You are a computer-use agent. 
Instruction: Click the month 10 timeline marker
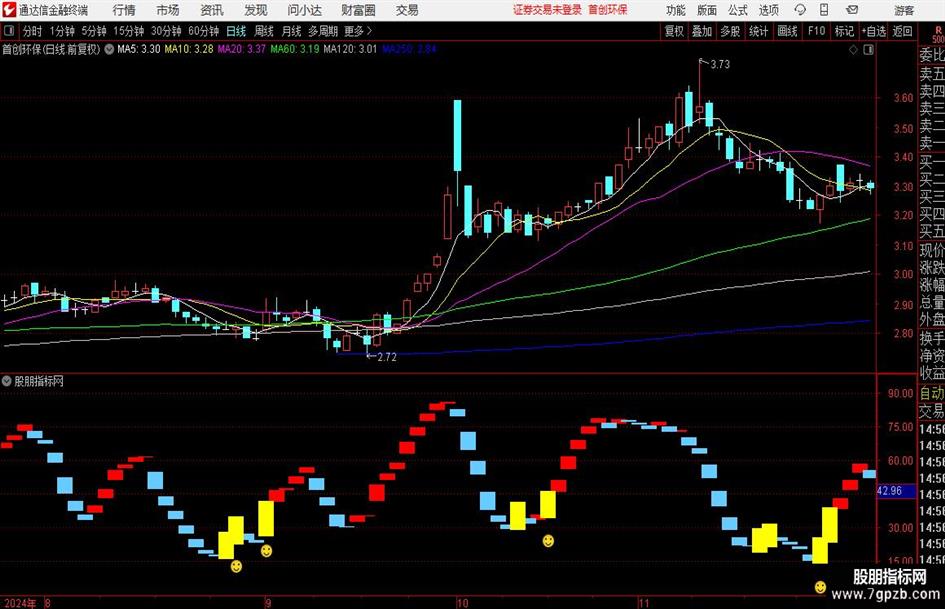(462, 603)
